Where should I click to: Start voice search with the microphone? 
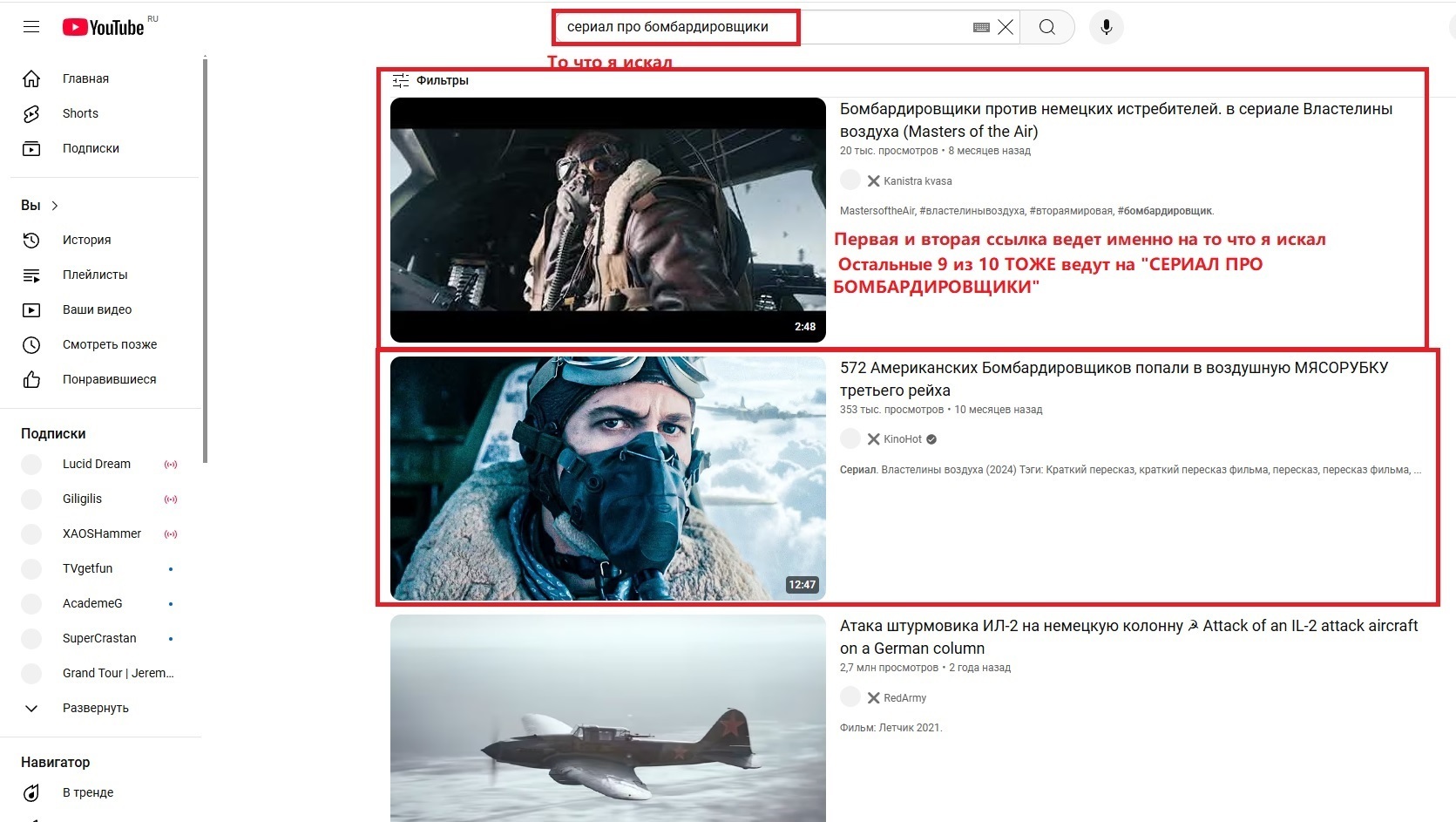click(x=1107, y=27)
